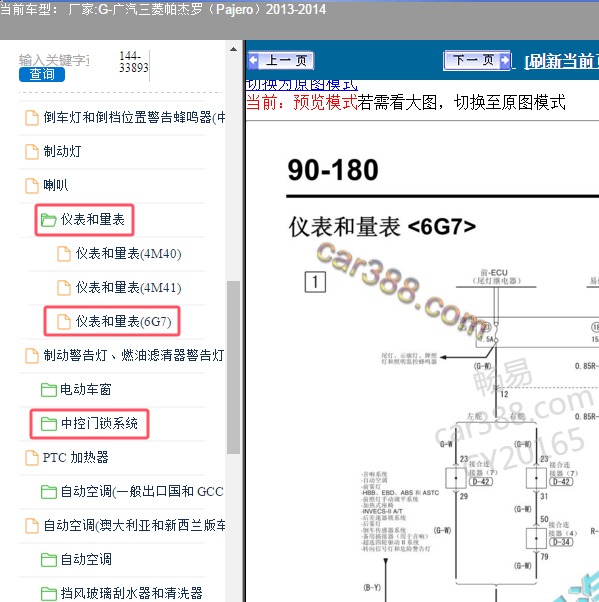Click the INVECS-II A/T label in diagram
This screenshot has width=599, height=602.
tap(382, 511)
